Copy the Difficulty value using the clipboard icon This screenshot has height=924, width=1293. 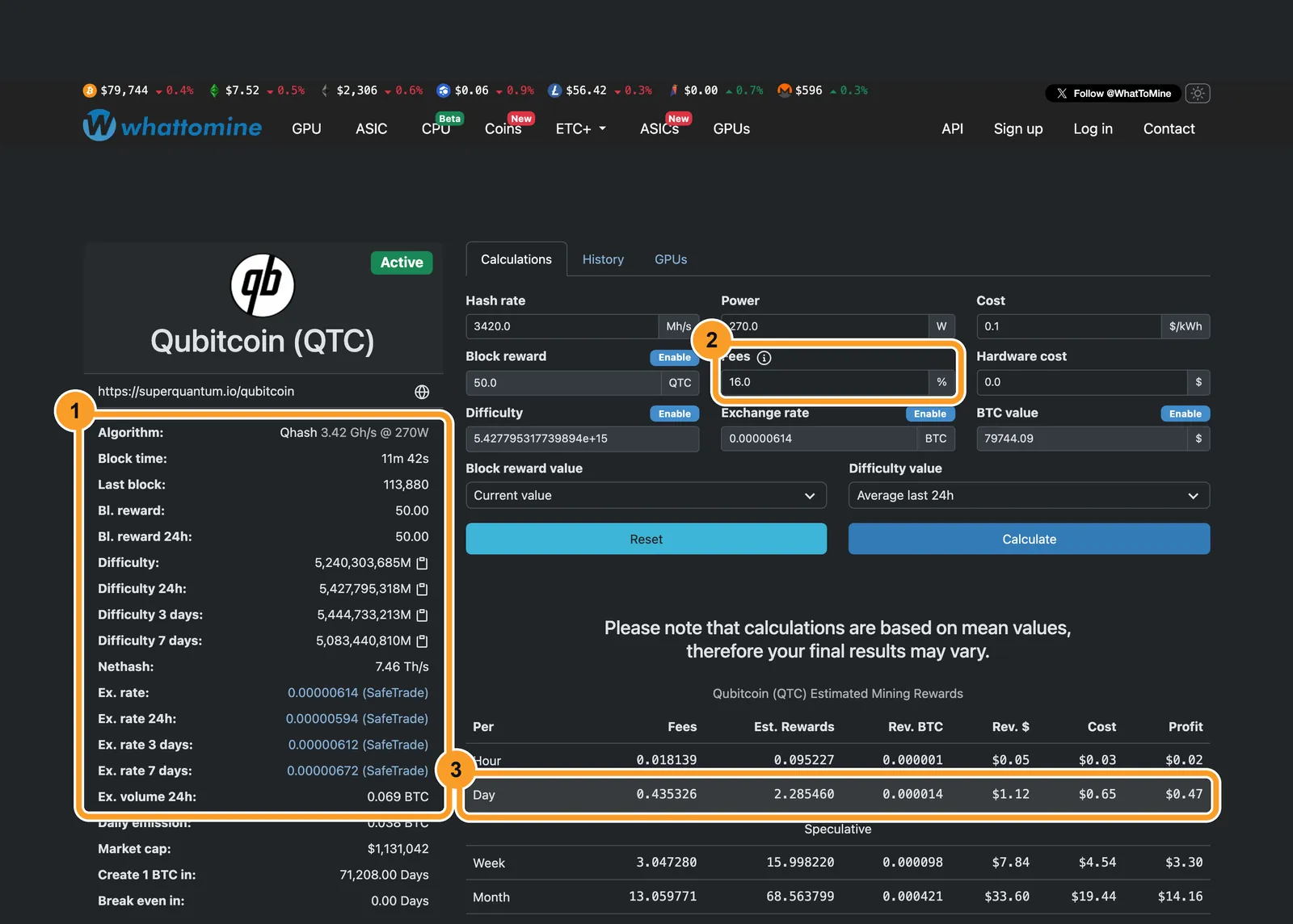422,563
